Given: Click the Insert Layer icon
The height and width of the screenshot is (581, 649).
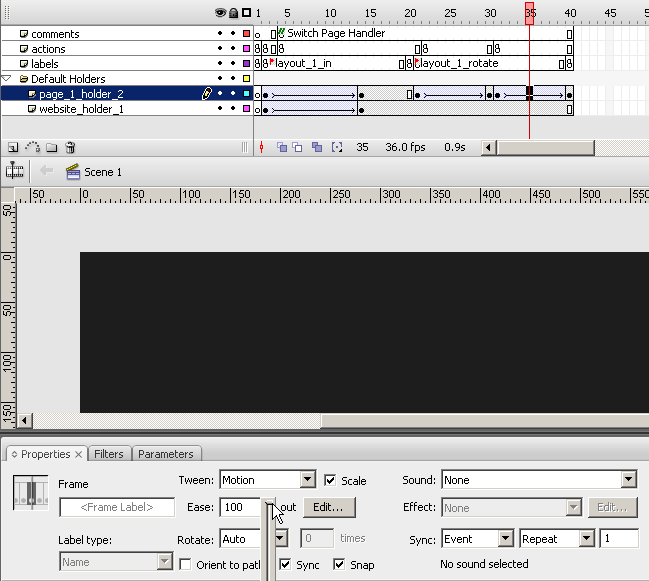Looking at the screenshot, I should tap(13, 147).
